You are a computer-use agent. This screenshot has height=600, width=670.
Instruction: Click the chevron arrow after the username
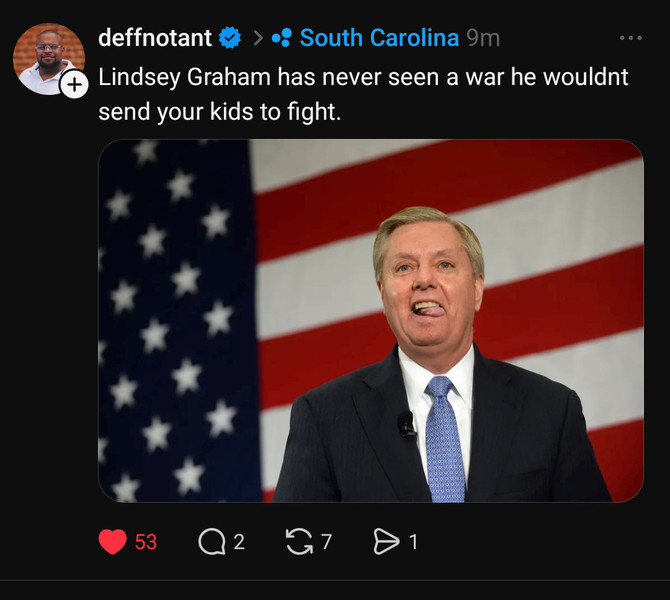257,38
